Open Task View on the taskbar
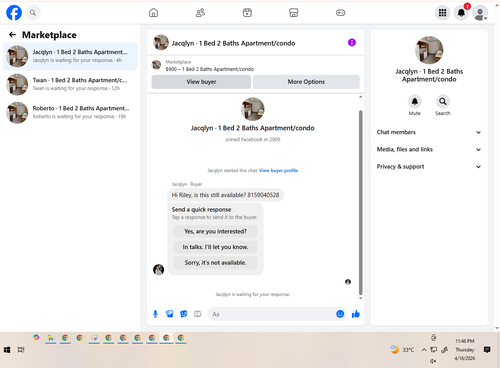The width and height of the screenshot is (500, 368). (x=21, y=350)
